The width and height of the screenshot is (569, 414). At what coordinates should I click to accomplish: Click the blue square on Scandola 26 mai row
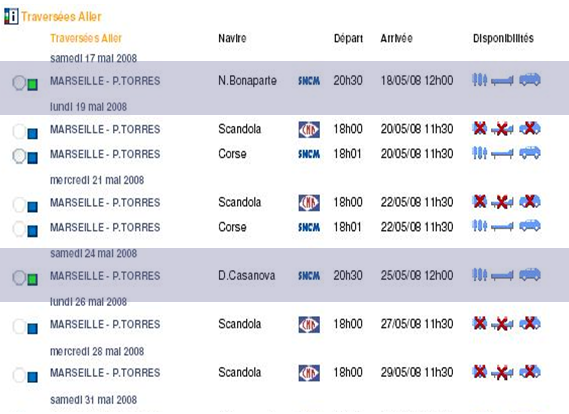pos(32,328)
